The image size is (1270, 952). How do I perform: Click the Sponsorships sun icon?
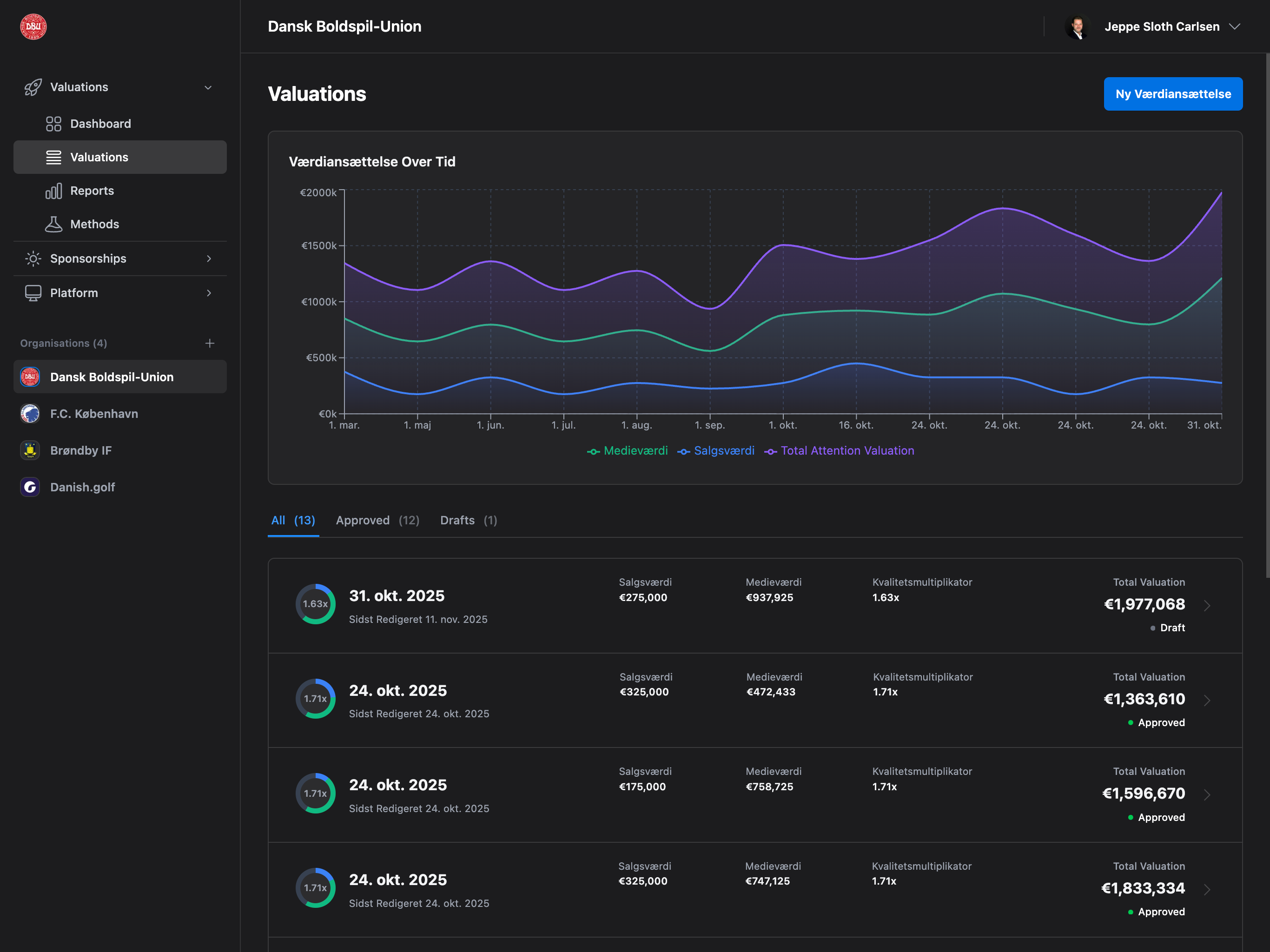33,258
